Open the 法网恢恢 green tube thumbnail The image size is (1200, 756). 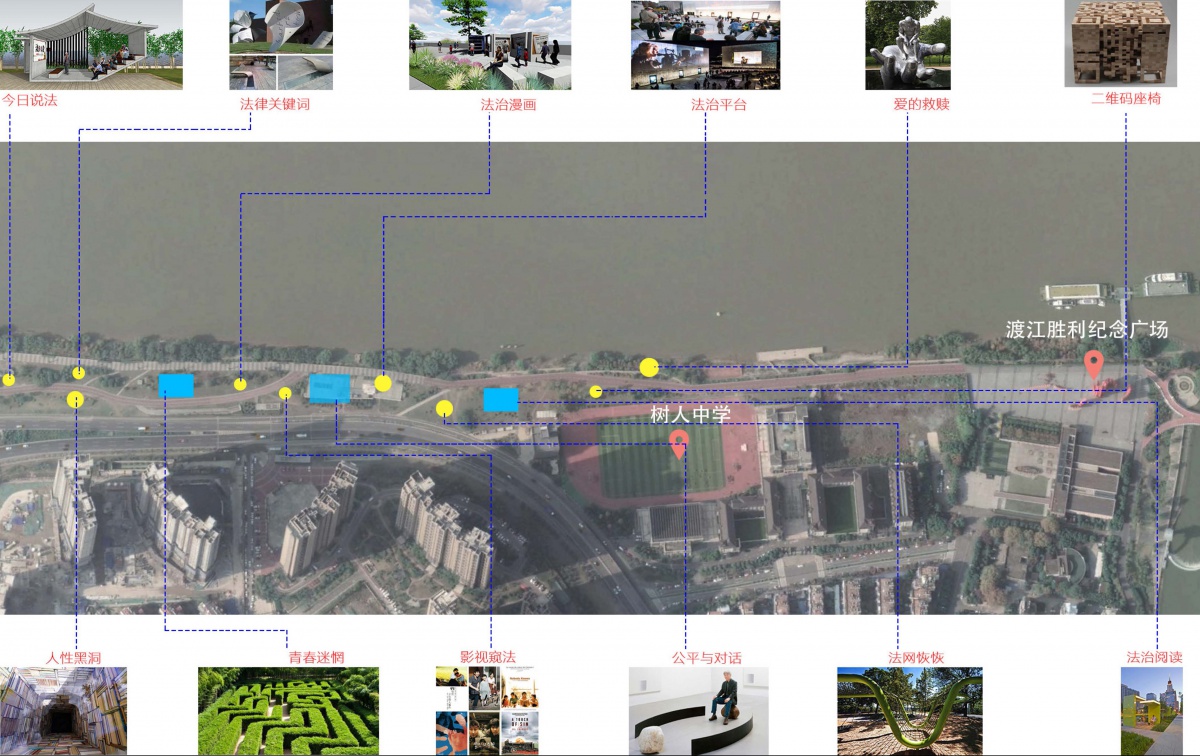[910, 711]
